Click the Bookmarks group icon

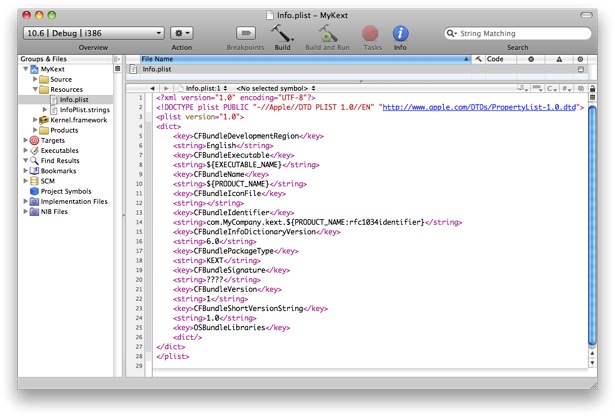[x=33, y=171]
